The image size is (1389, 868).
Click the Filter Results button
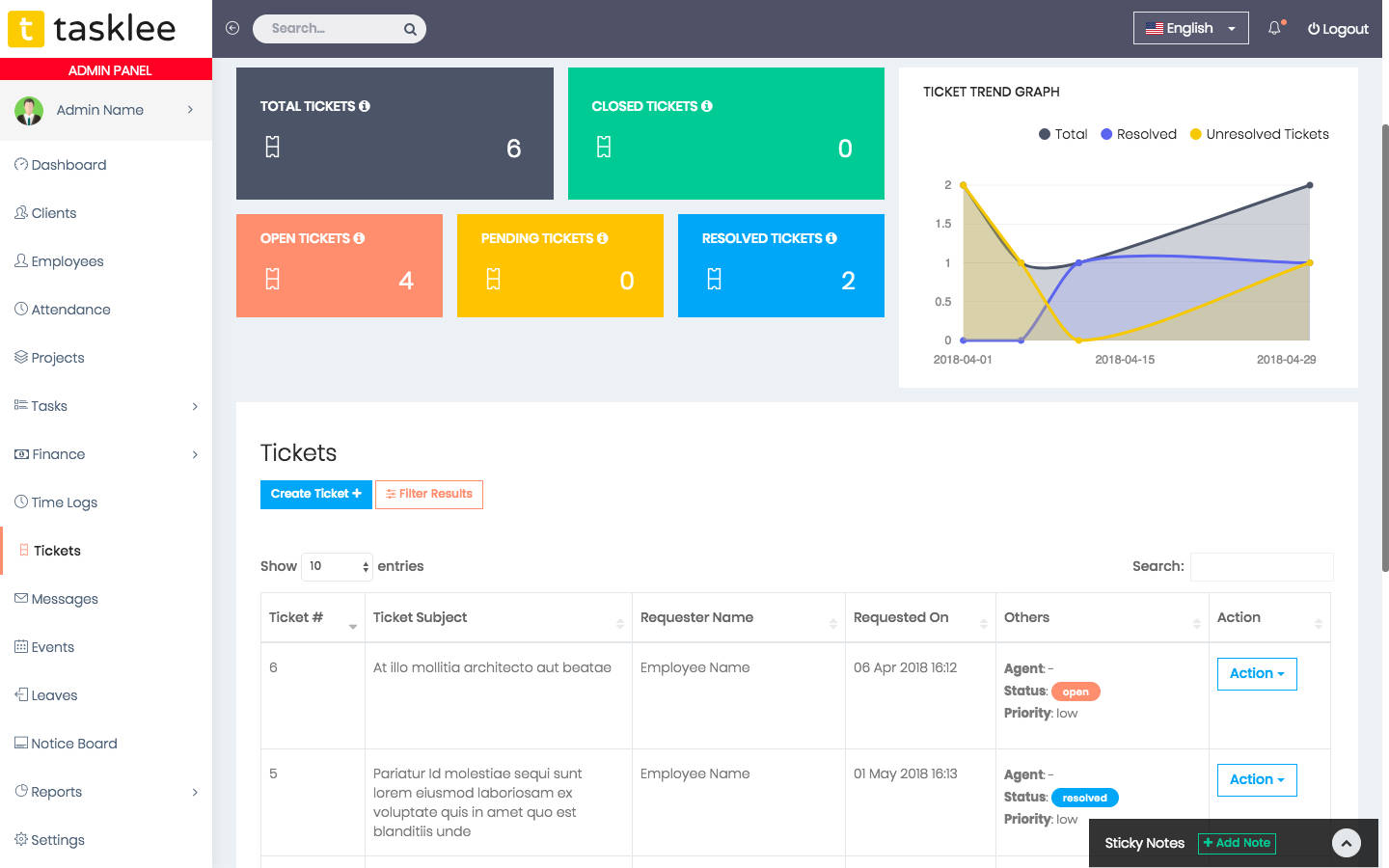pyautogui.click(x=428, y=494)
